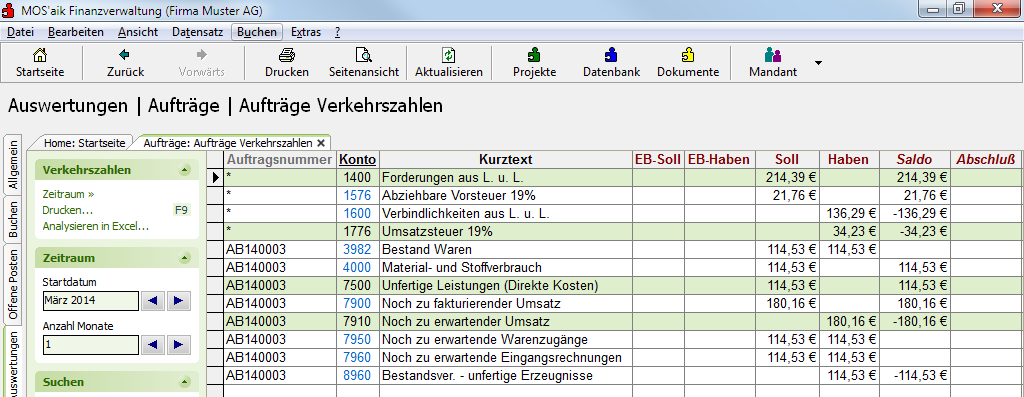
Task: Open the Buchen menu
Action: point(257,32)
